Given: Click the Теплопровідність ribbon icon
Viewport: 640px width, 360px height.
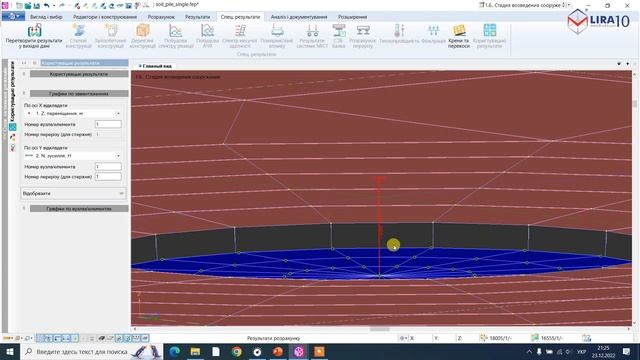Looking at the screenshot, I should pos(399,35).
